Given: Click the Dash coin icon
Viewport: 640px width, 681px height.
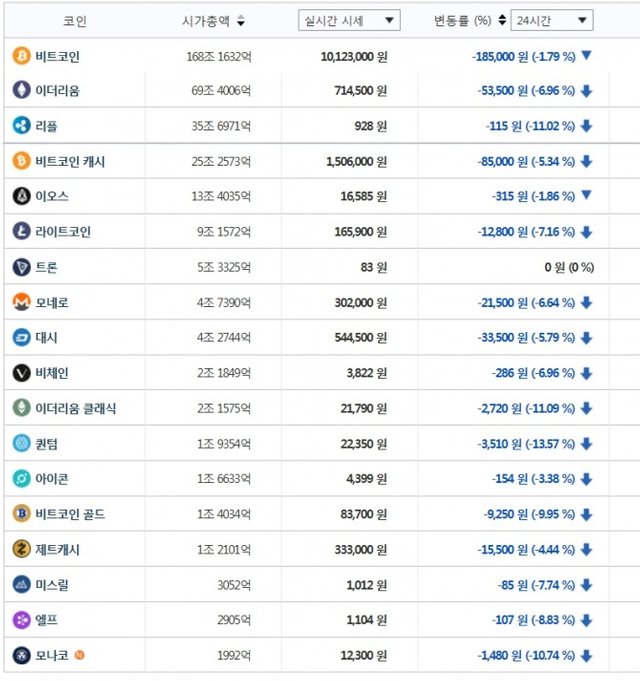Looking at the screenshot, I should pyautogui.click(x=21, y=337).
